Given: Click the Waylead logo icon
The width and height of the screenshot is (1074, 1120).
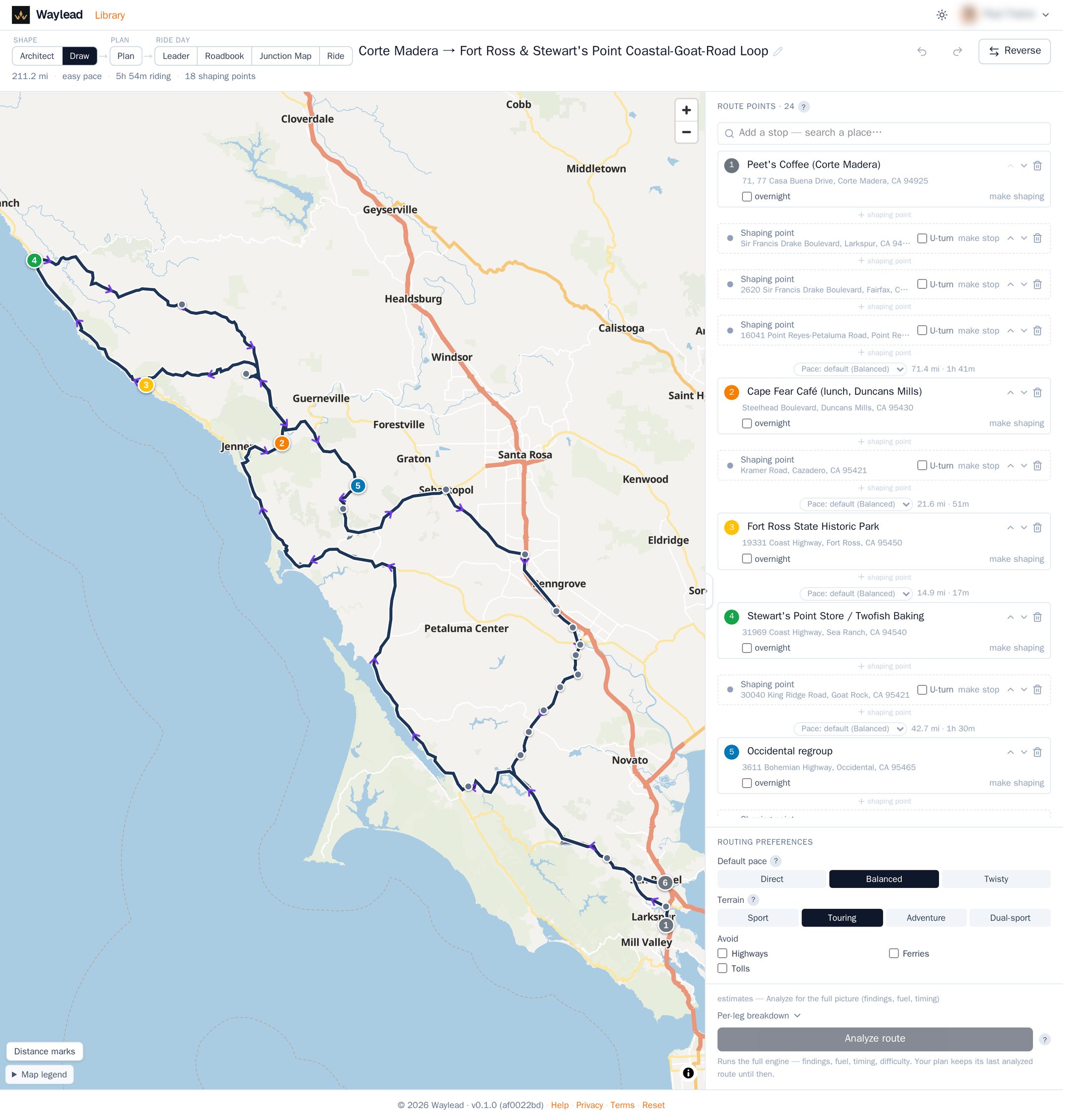Looking at the screenshot, I should pos(21,15).
